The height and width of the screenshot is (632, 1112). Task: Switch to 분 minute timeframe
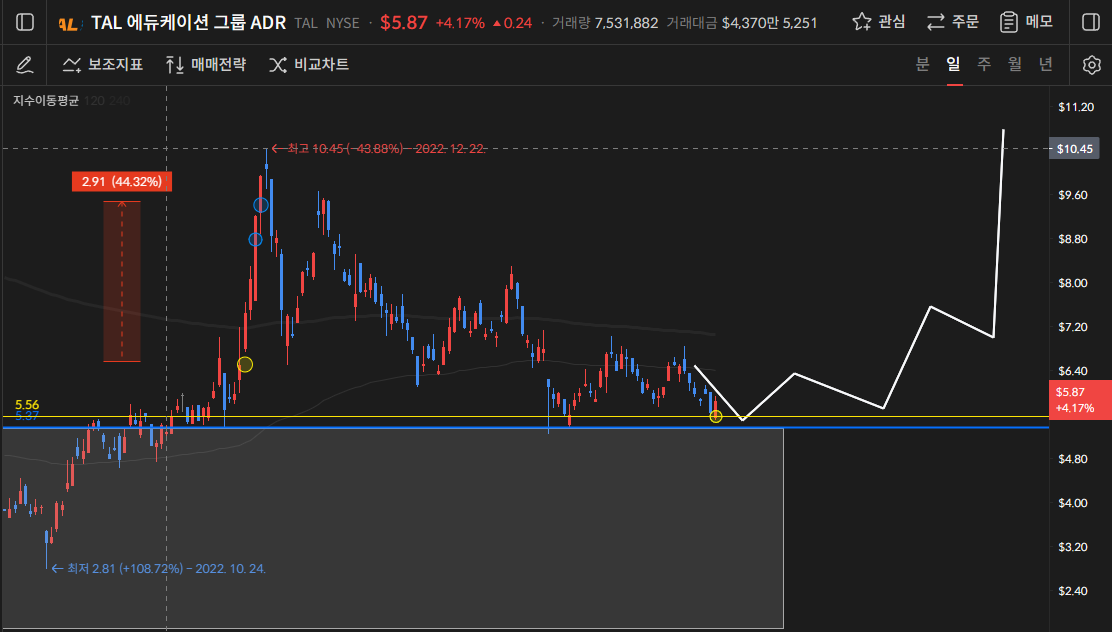coord(922,65)
